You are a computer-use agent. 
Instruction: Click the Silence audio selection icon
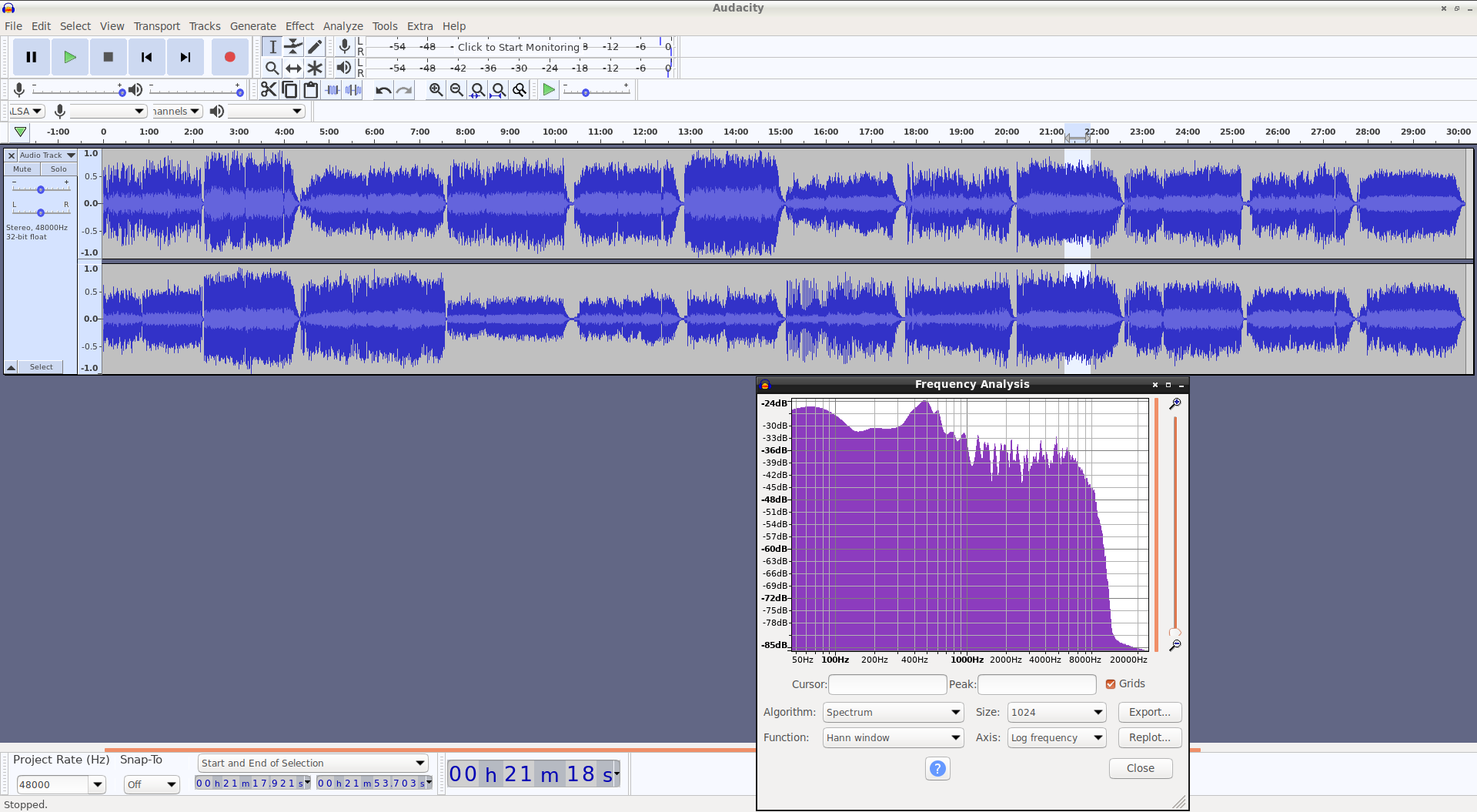coord(353,90)
